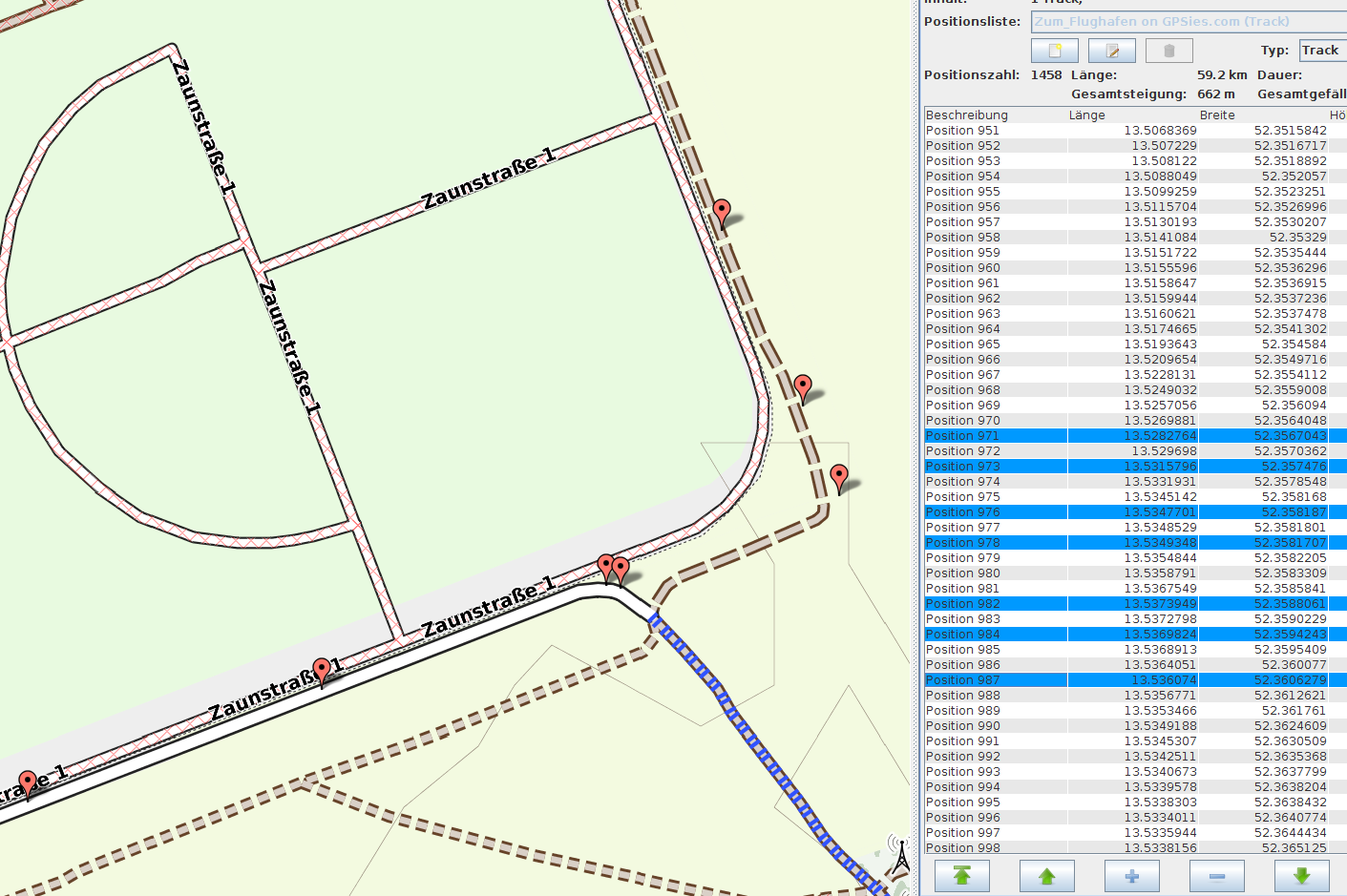Screen dimensions: 1347x896
Task: Click the Breite column header
Action: [1263, 115]
